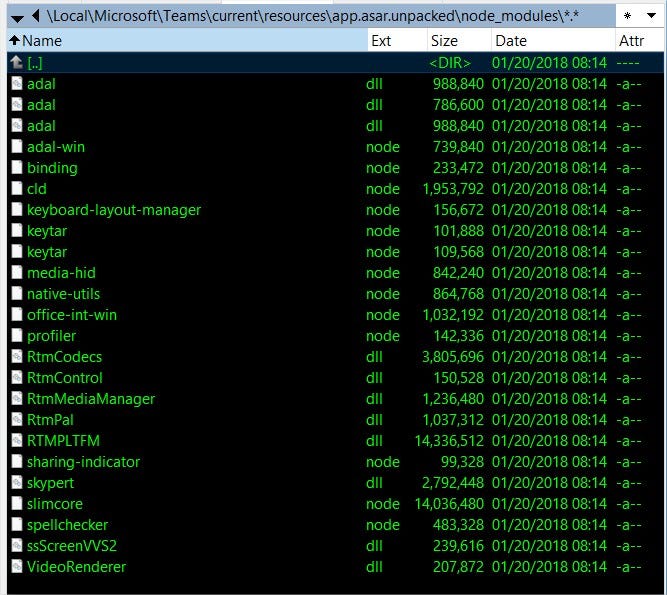This screenshot has height=595, width=667.
Task: Click the size value 1,037,312
Action: [x=453, y=419]
